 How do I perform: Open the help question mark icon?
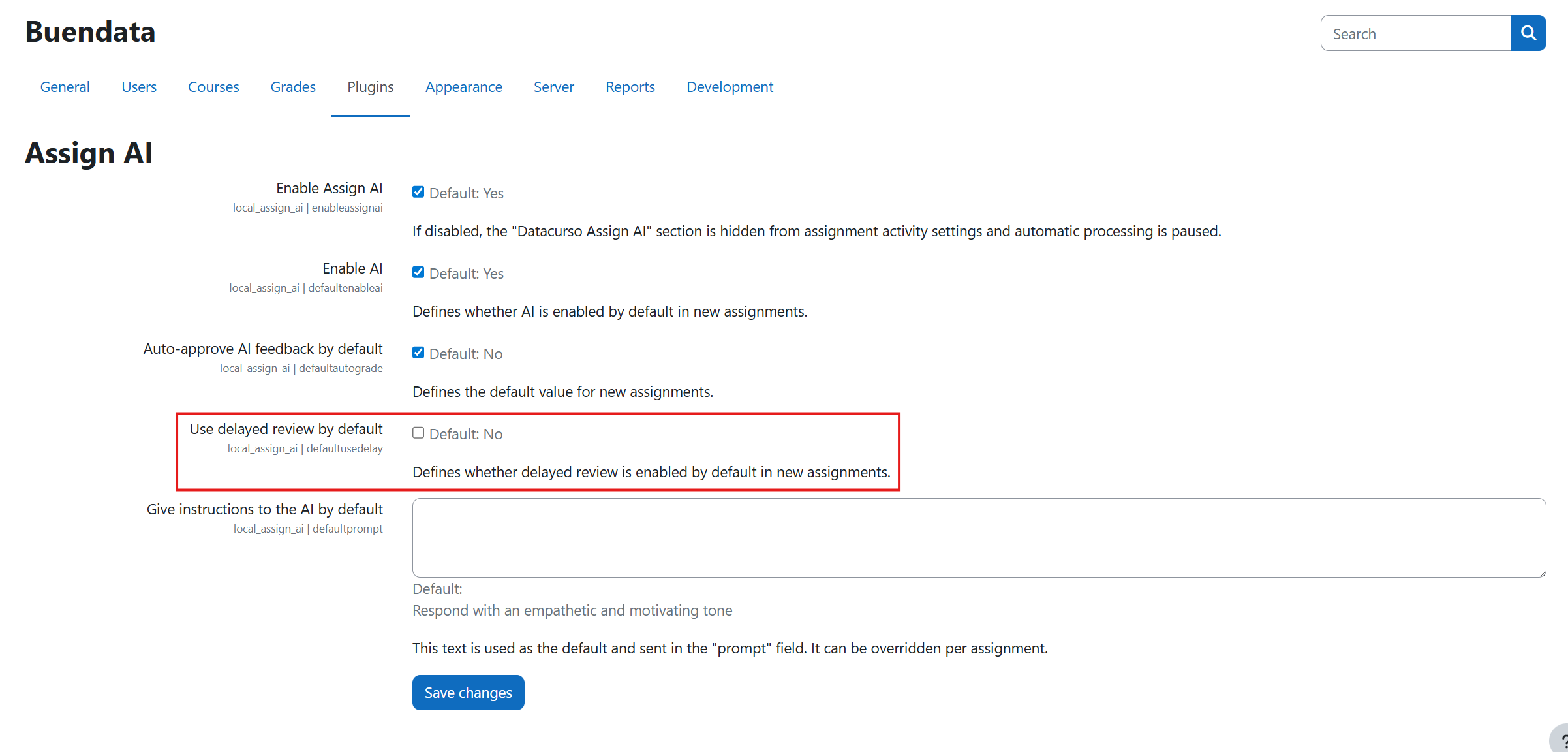tap(1561, 740)
